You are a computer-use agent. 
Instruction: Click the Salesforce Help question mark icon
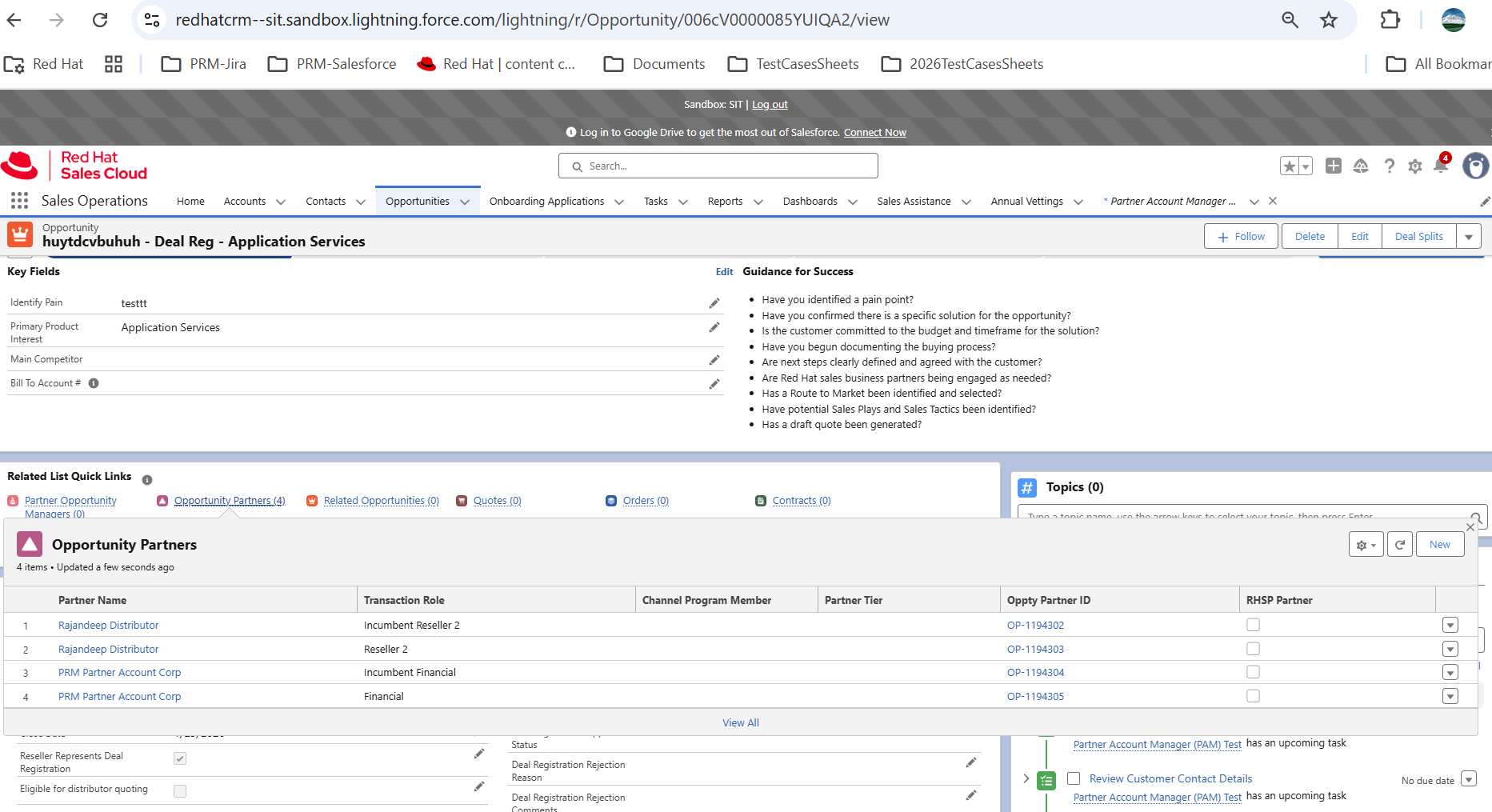1389,166
